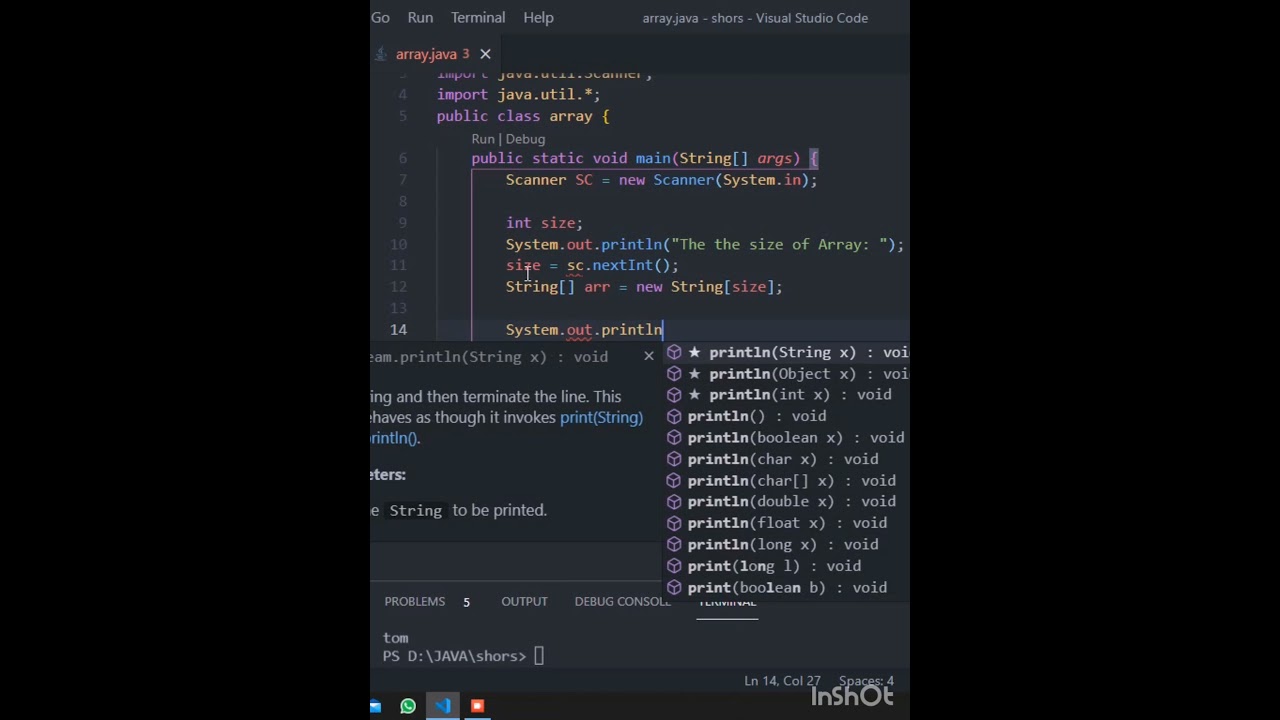Choose println(Object x) suggestion
This screenshot has width=1280, height=720.
pos(787,373)
